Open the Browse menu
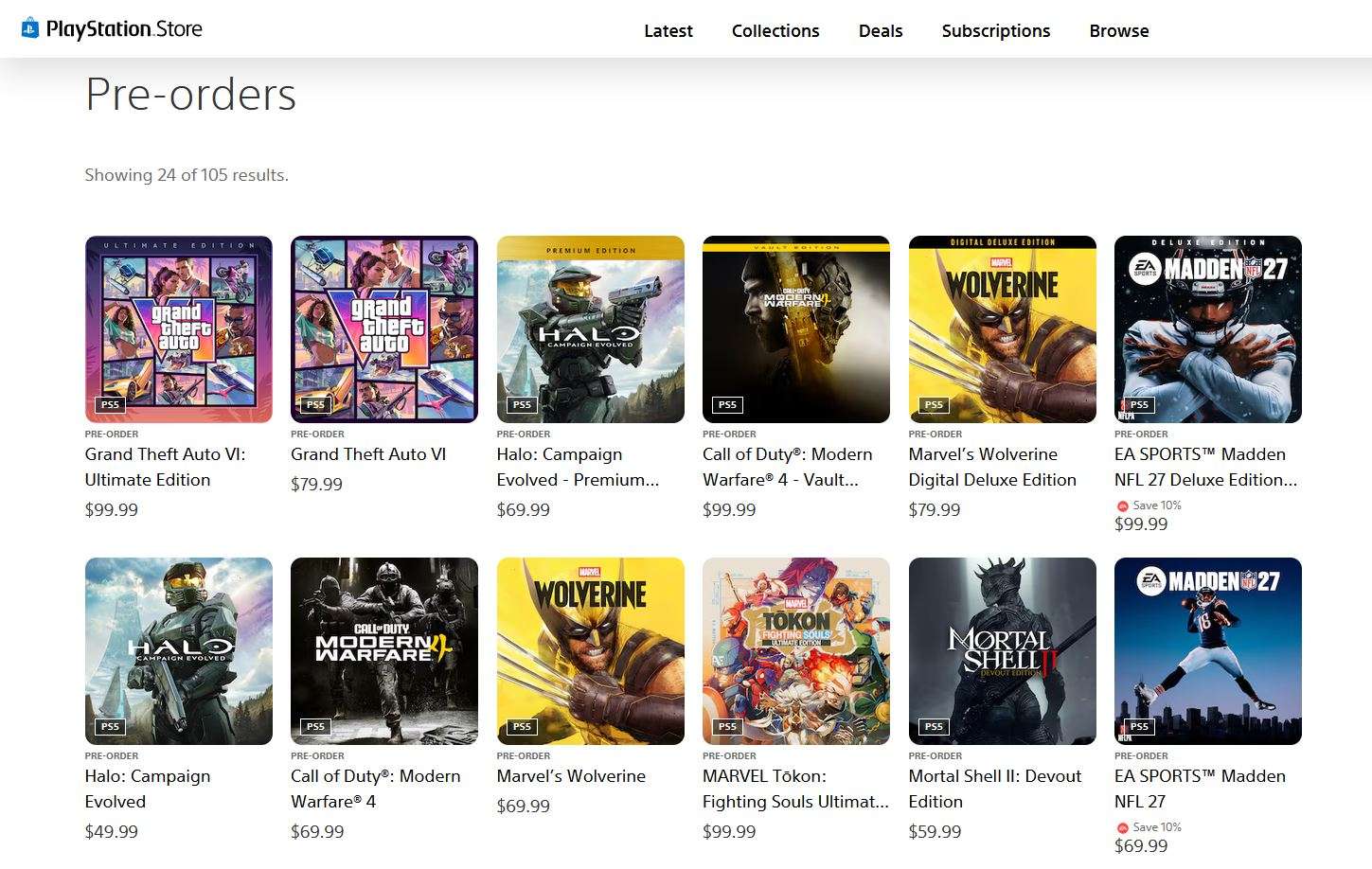This screenshot has height=869, width=1372. coord(1119,30)
